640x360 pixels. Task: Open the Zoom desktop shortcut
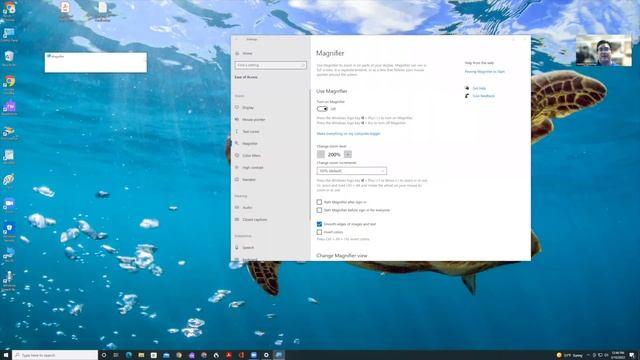coord(9,205)
